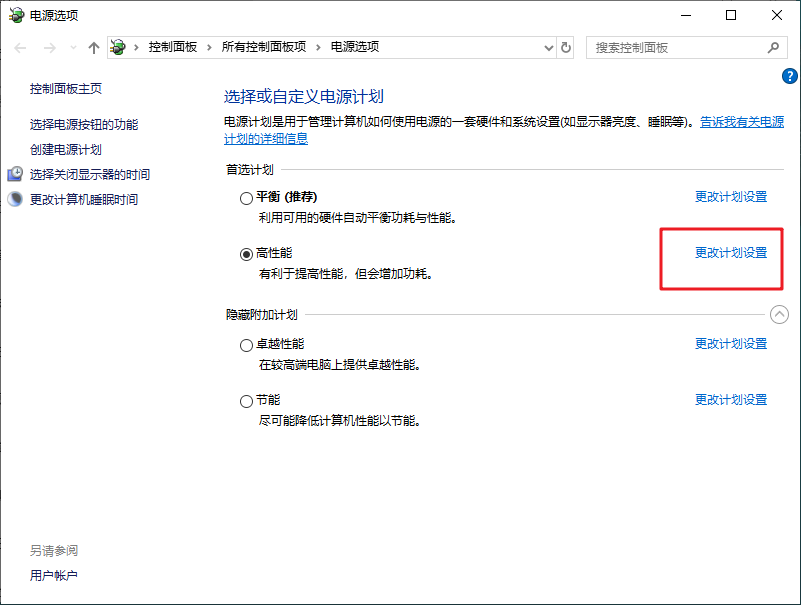
Task: Click the 电源选项 title bar icon
Action: coord(16,15)
